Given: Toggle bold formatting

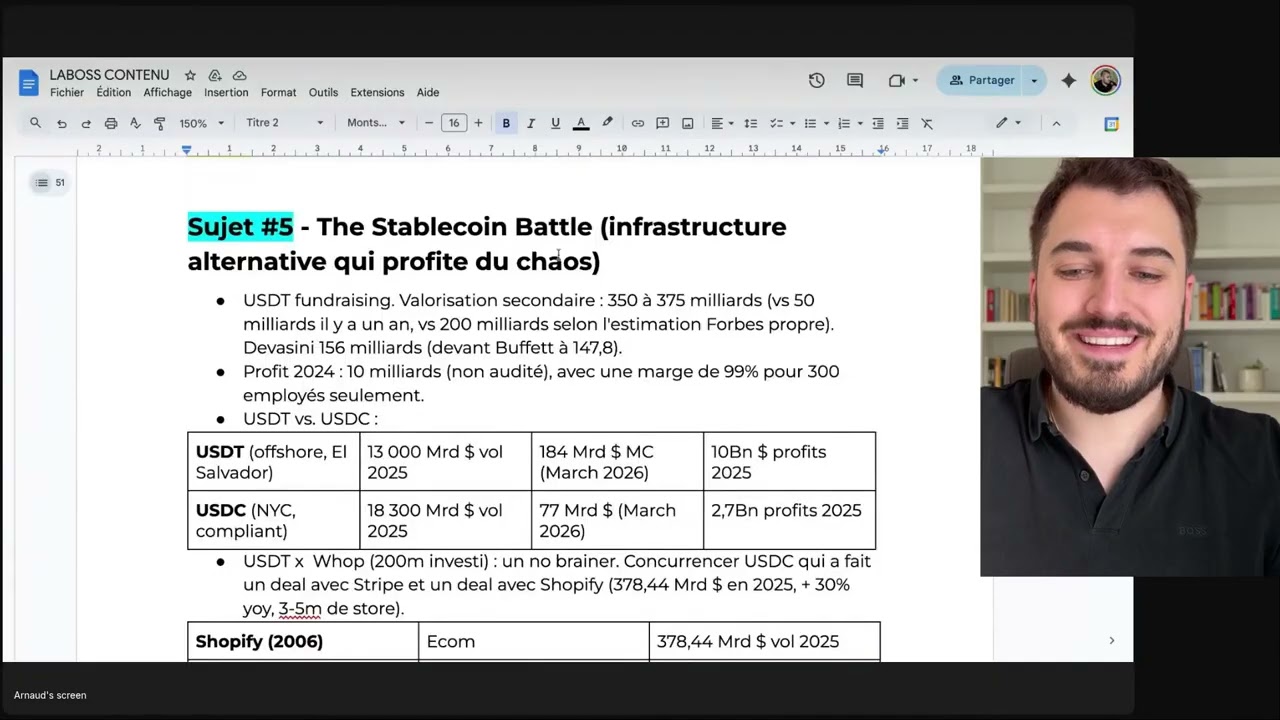Looking at the screenshot, I should point(506,123).
